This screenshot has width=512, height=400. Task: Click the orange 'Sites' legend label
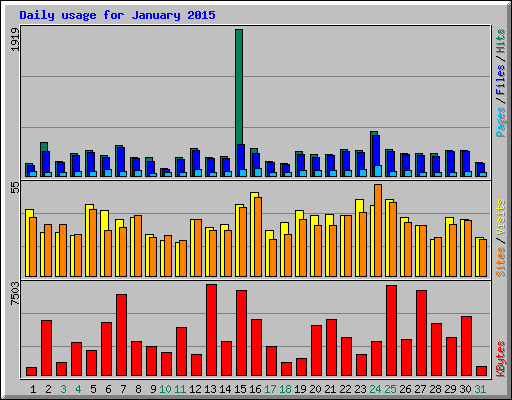click(x=501, y=262)
